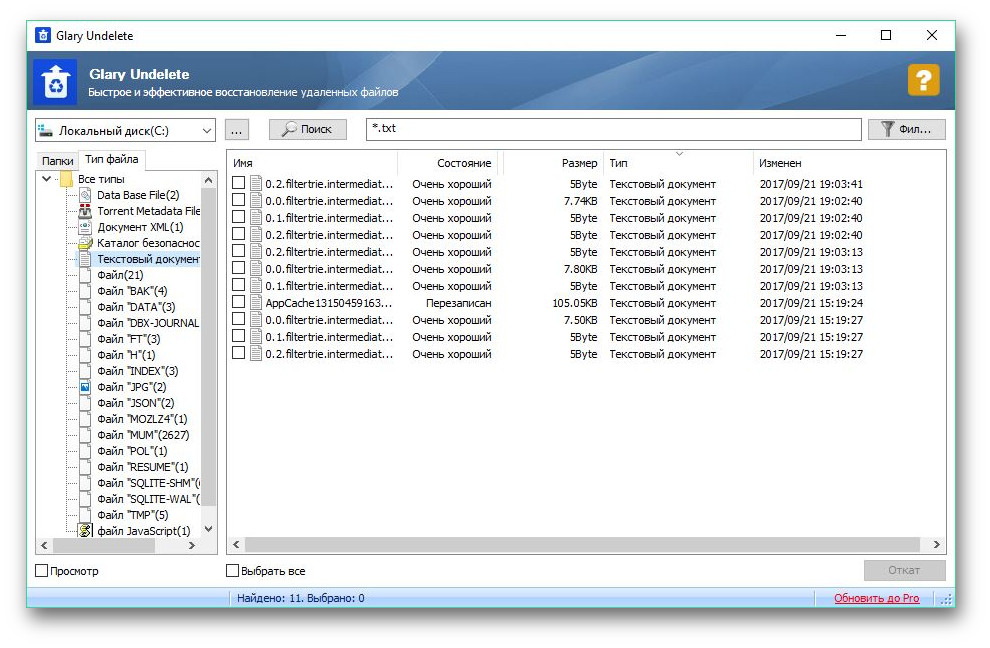This screenshot has height=648, width=990.
Task: Sort the list by the Тип column header
Action: tap(676, 163)
